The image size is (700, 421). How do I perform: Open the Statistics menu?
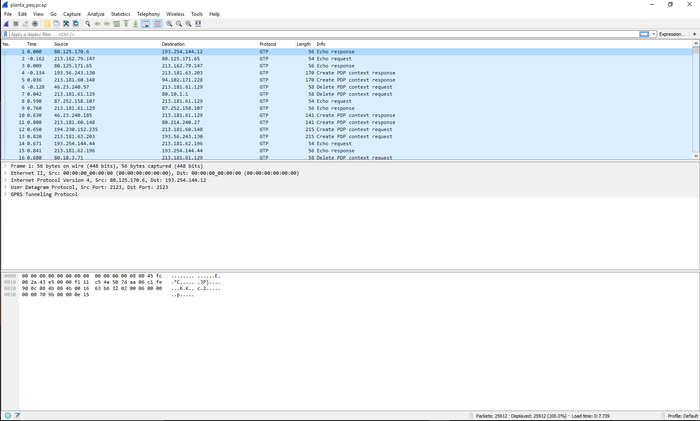point(120,14)
